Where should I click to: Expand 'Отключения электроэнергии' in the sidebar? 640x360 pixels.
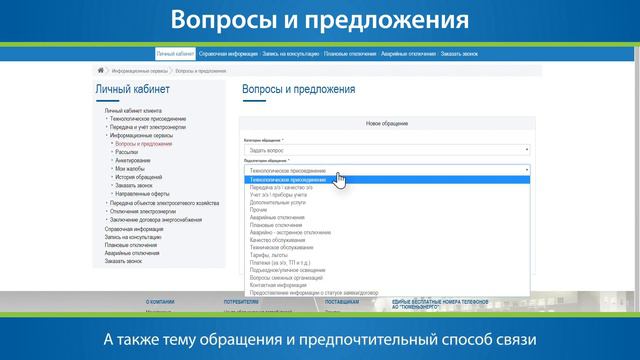click(x=143, y=211)
